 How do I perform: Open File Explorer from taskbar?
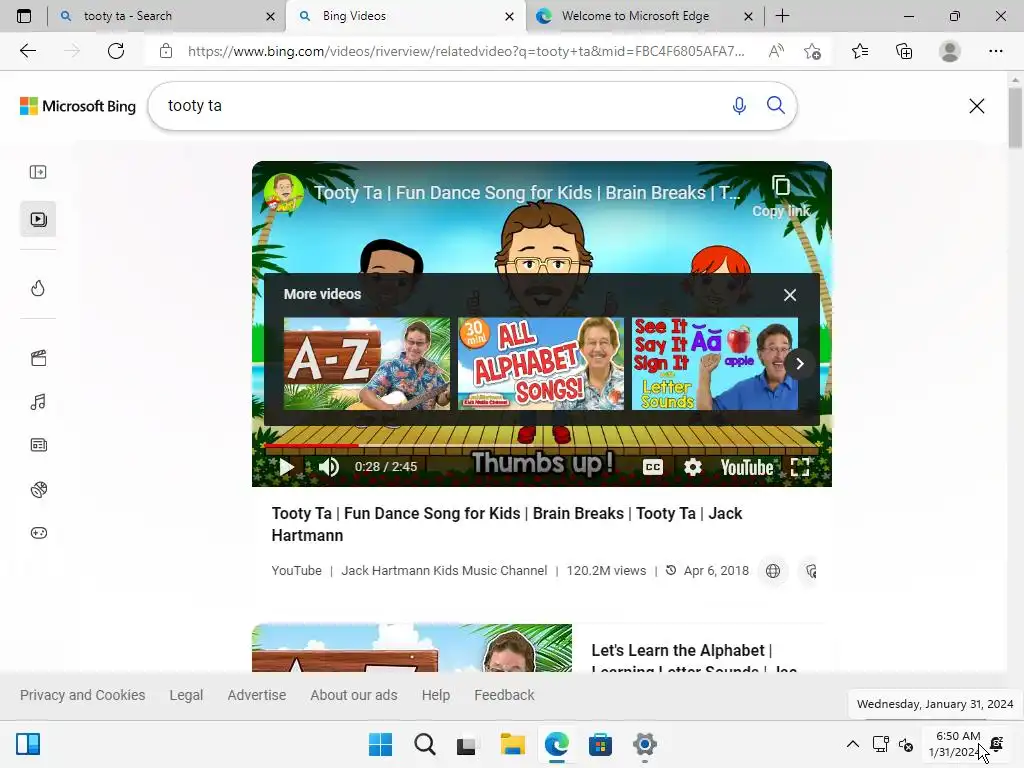tap(513, 744)
